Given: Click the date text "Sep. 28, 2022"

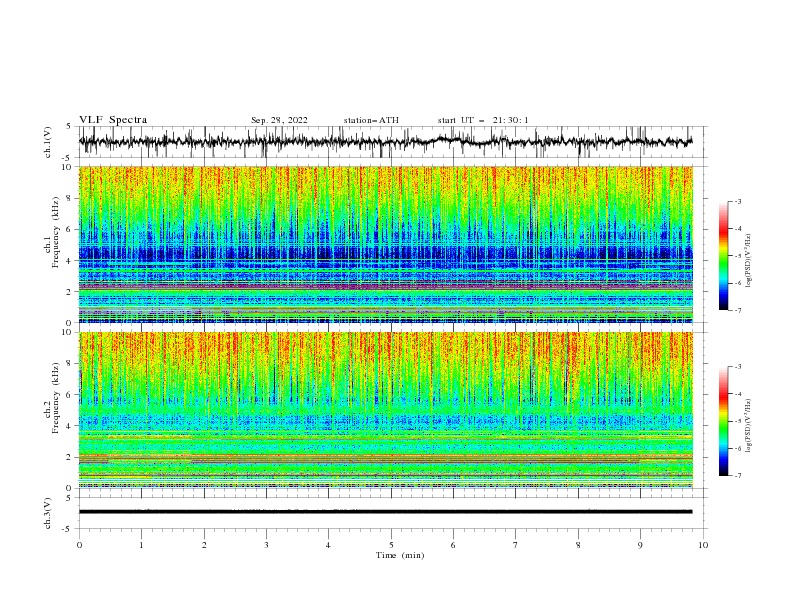Looking at the screenshot, I should pos(279,120).
